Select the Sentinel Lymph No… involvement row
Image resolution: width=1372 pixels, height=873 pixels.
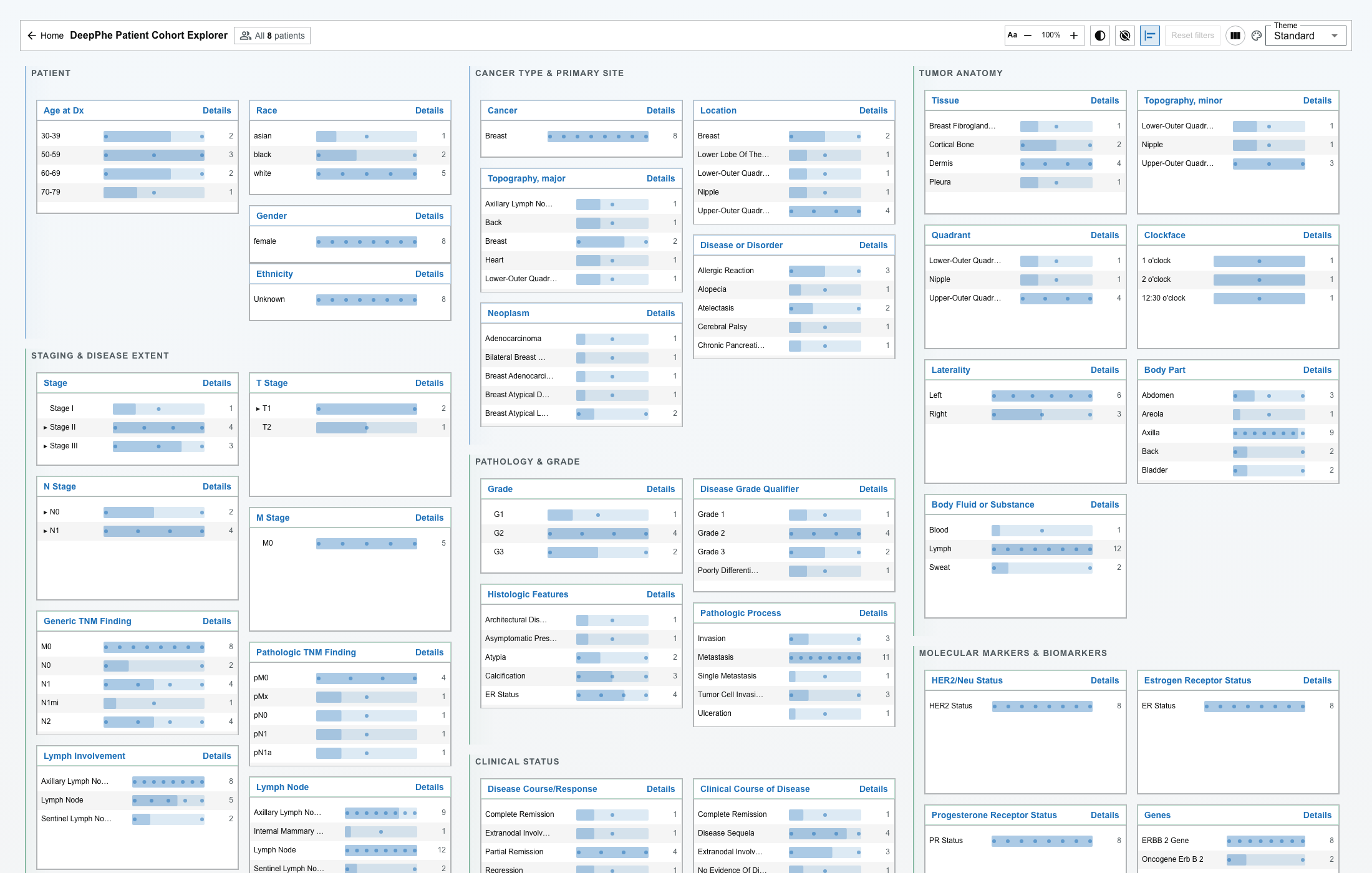pos(137,819)
